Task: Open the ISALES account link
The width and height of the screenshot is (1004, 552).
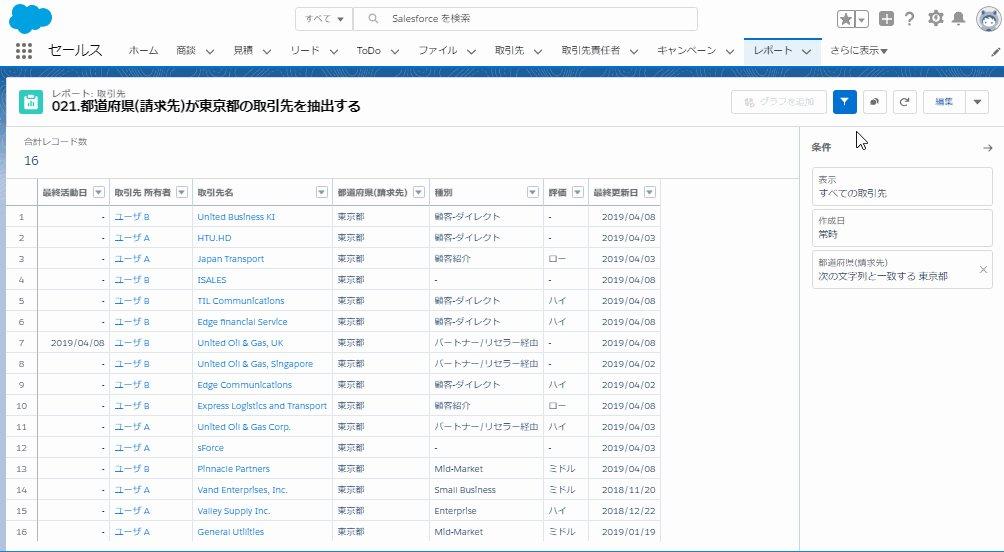Action: [212, 280]
